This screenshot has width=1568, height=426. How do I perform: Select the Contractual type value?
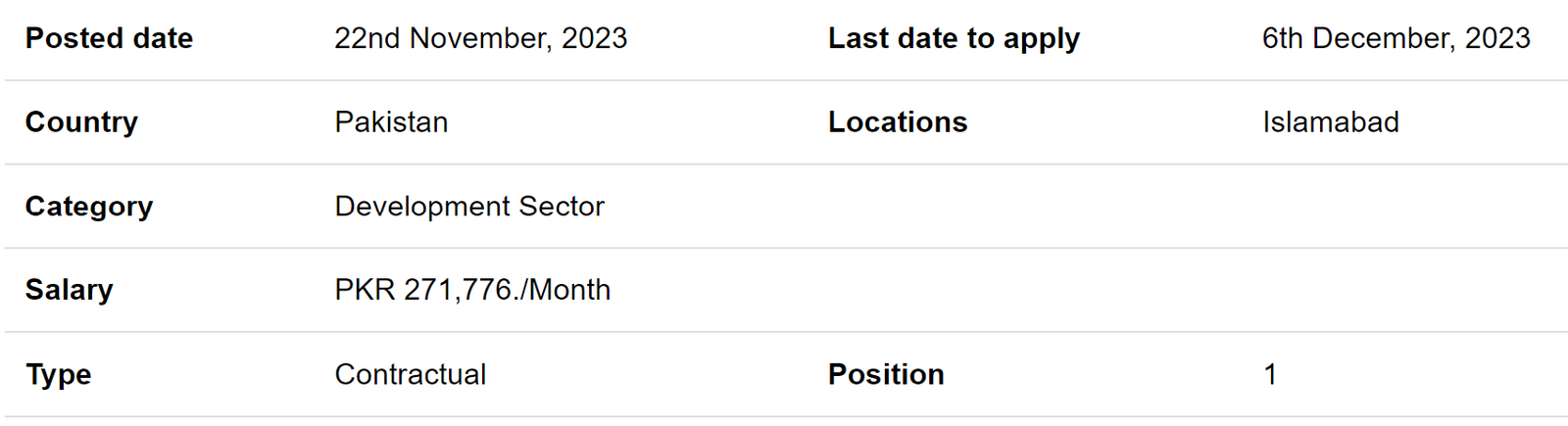coord(410,374)
